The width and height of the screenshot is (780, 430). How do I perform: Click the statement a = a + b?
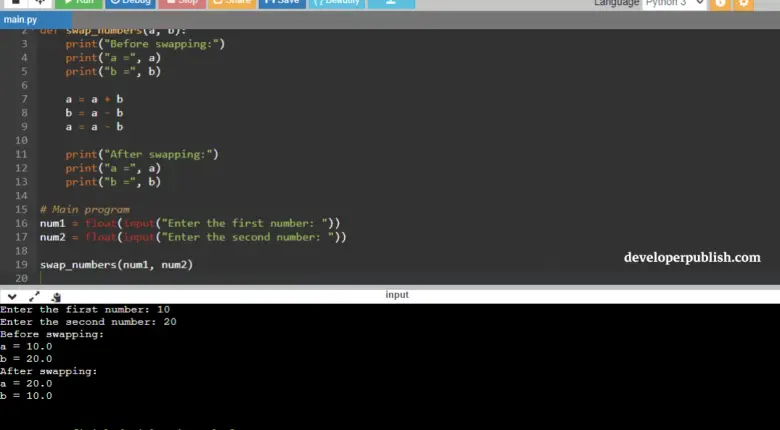pos(94,99)
